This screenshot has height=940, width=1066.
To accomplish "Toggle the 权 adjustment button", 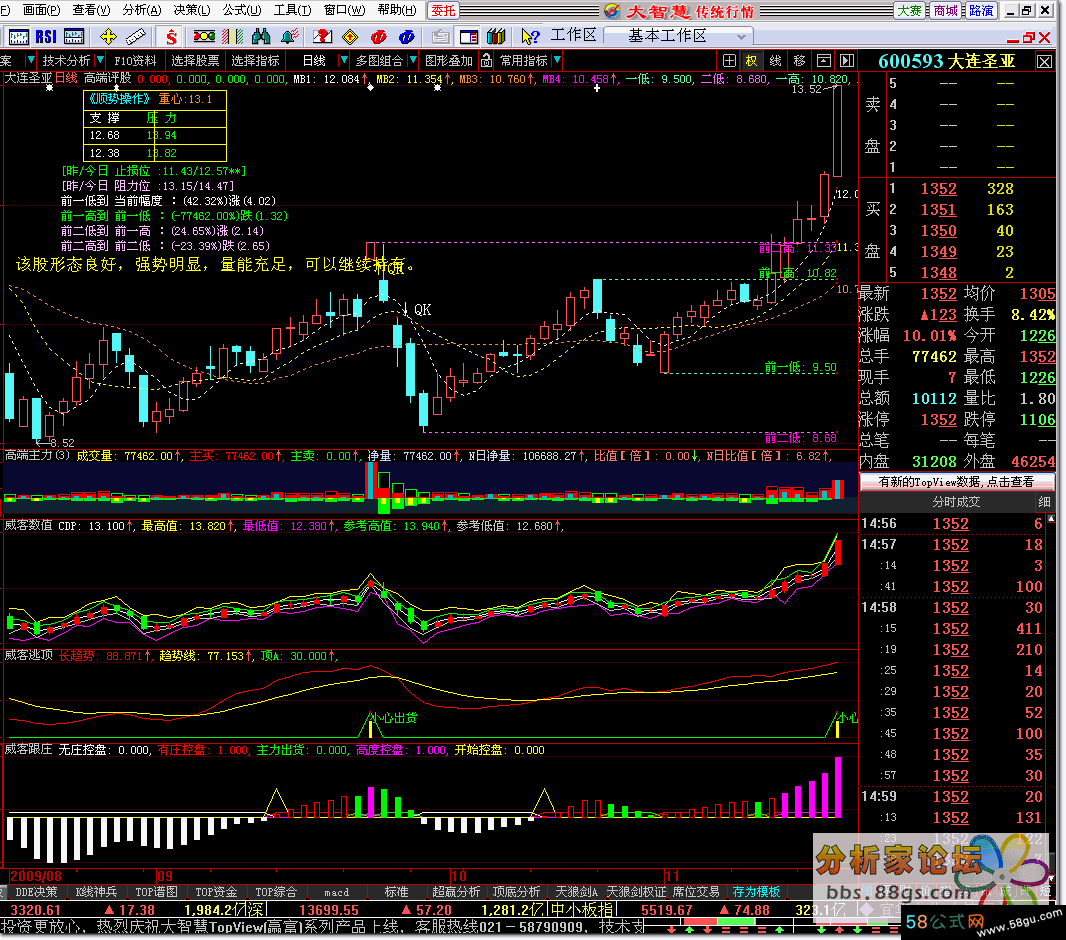I will (751, 61).
